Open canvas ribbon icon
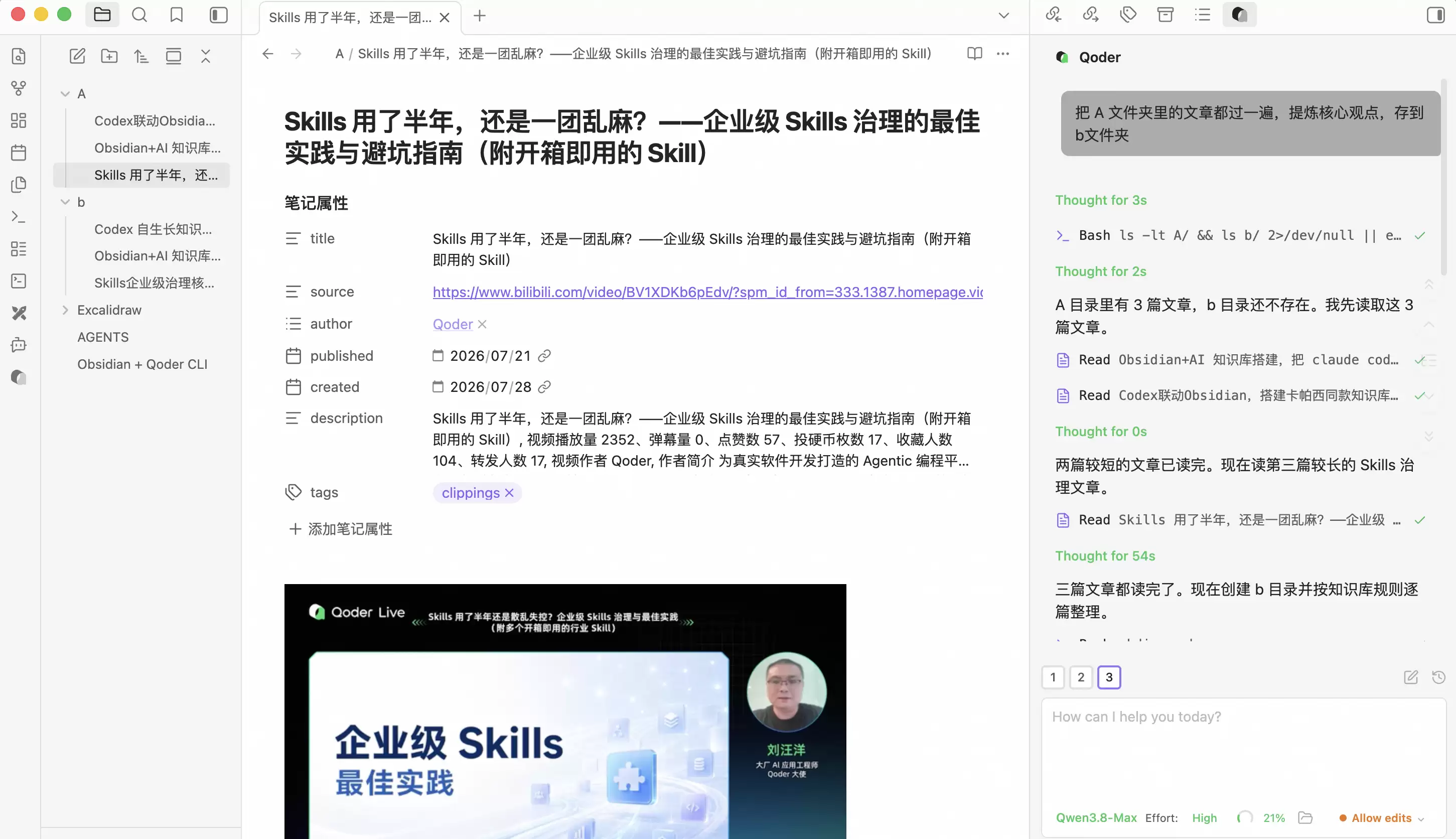 point(19,120)
